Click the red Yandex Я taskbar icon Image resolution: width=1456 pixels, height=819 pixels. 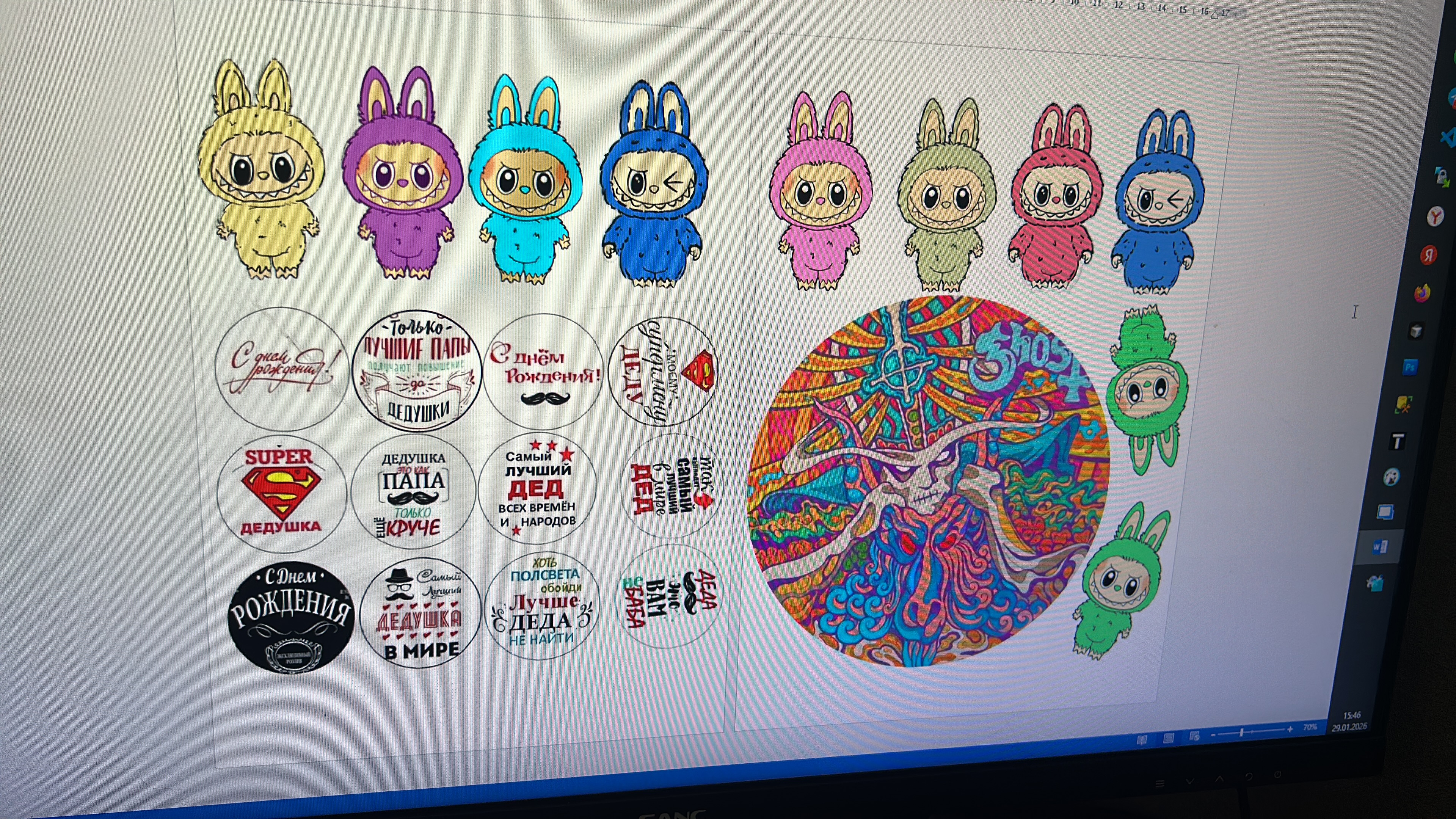point(1429,255)
